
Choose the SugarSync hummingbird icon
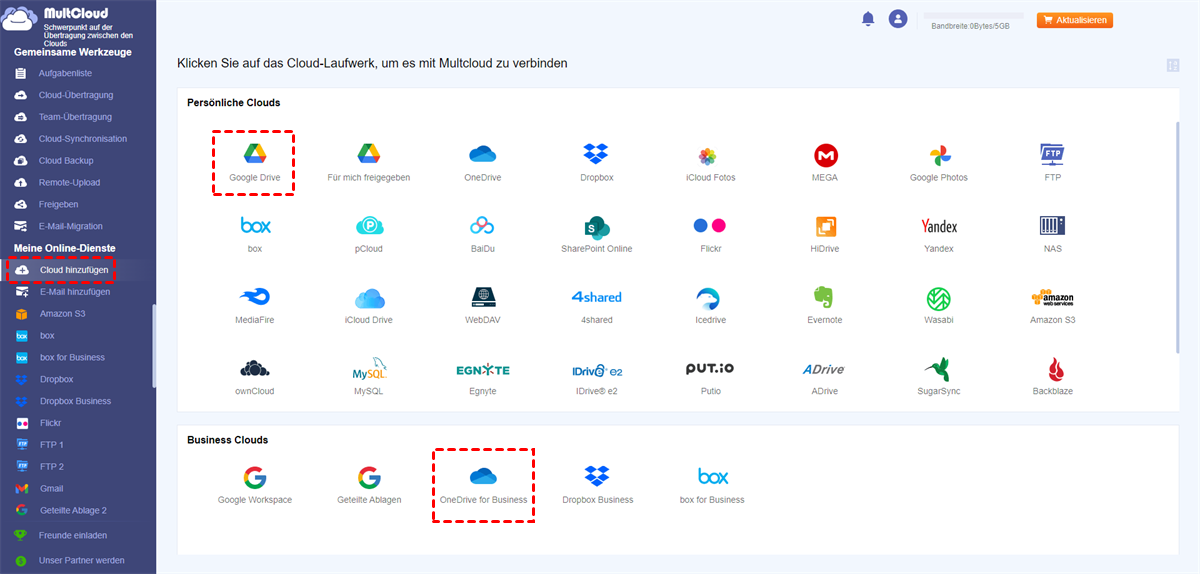pyautogui.click(x=939, y=368)
